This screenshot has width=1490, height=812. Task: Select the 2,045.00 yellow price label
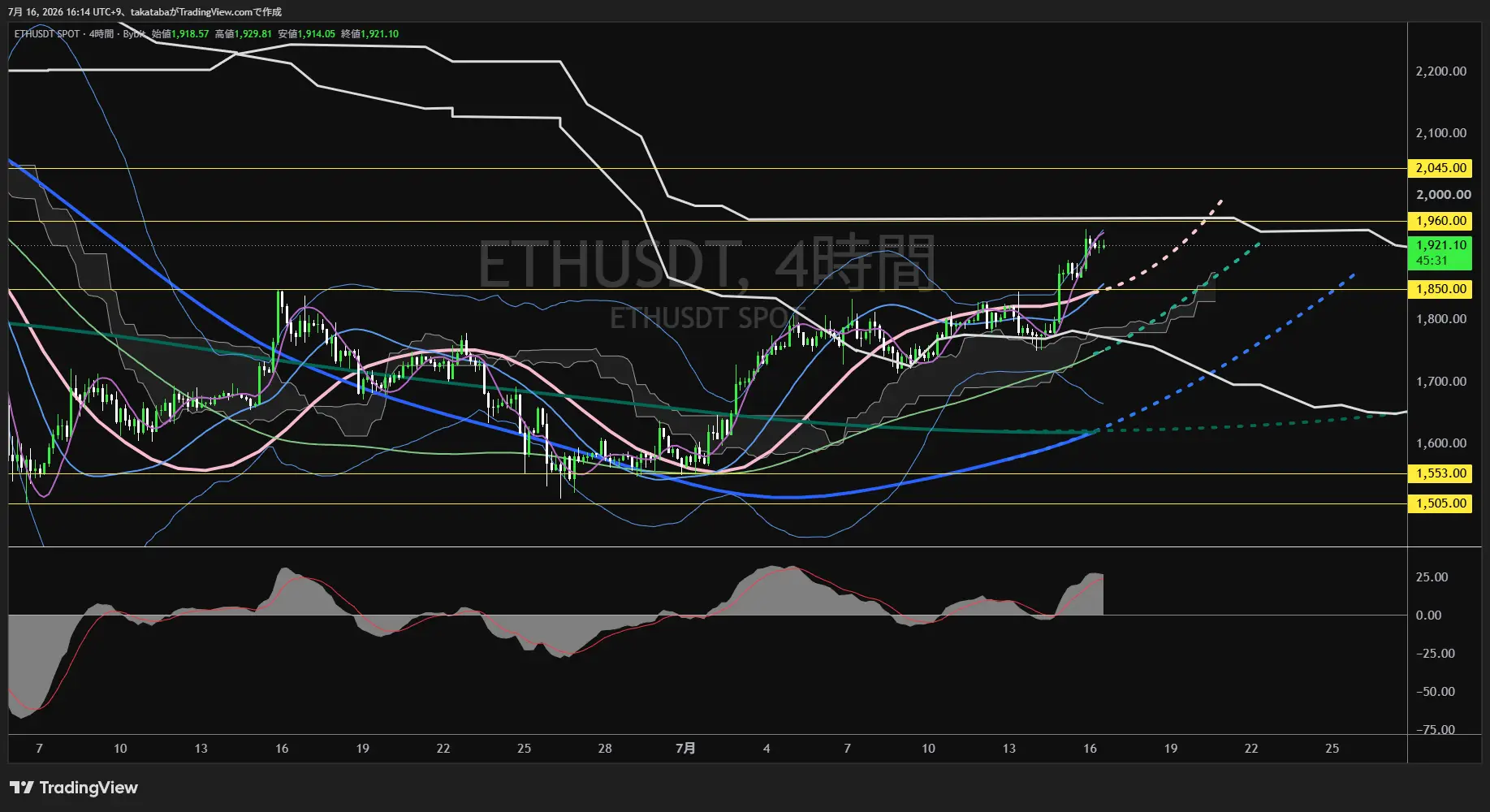(x=1440, y=168)
